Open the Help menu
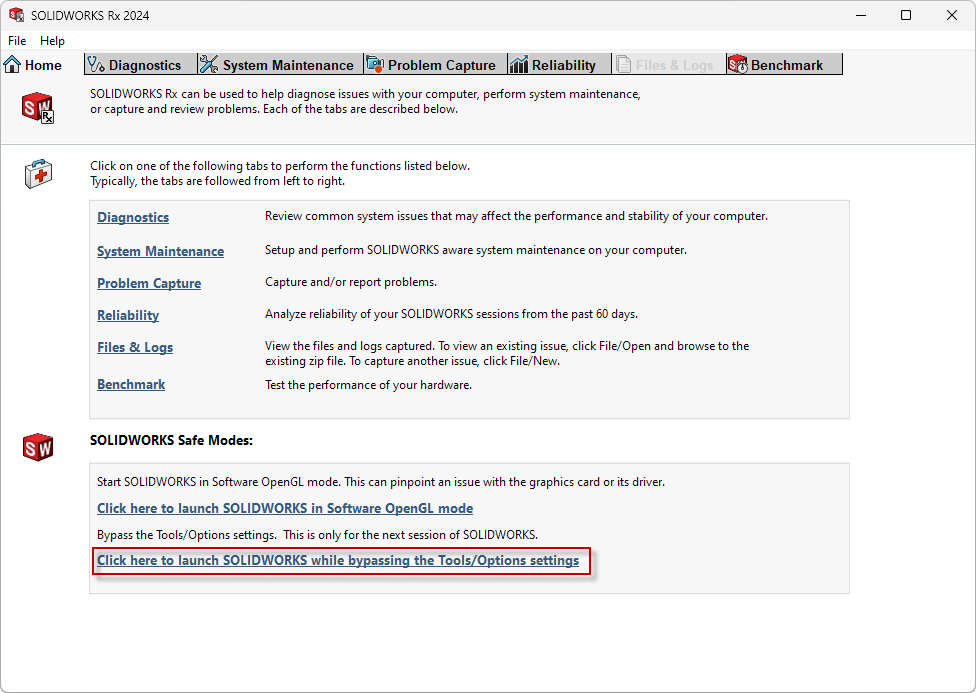 (52, 41)
